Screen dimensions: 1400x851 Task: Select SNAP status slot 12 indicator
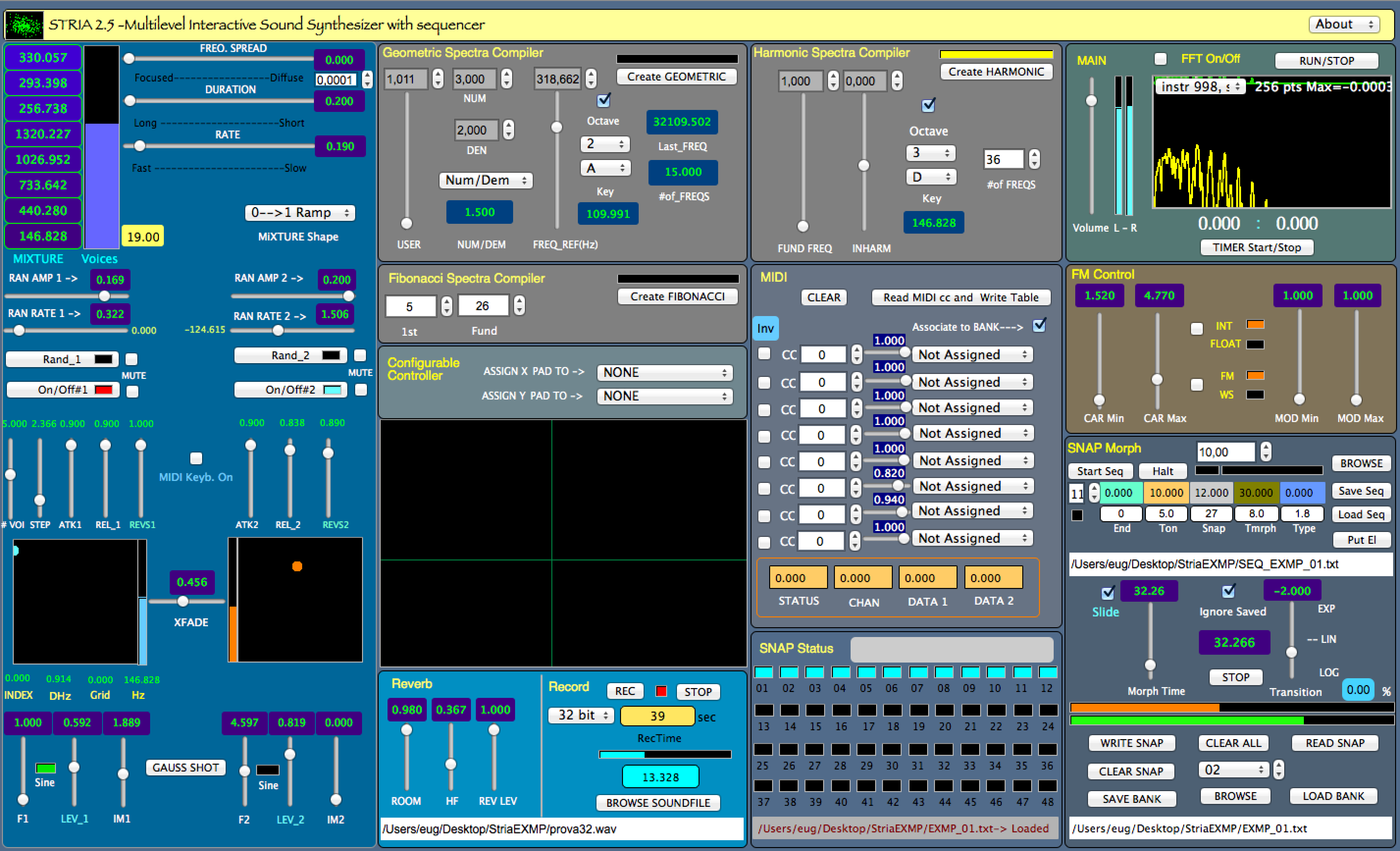1048,672
